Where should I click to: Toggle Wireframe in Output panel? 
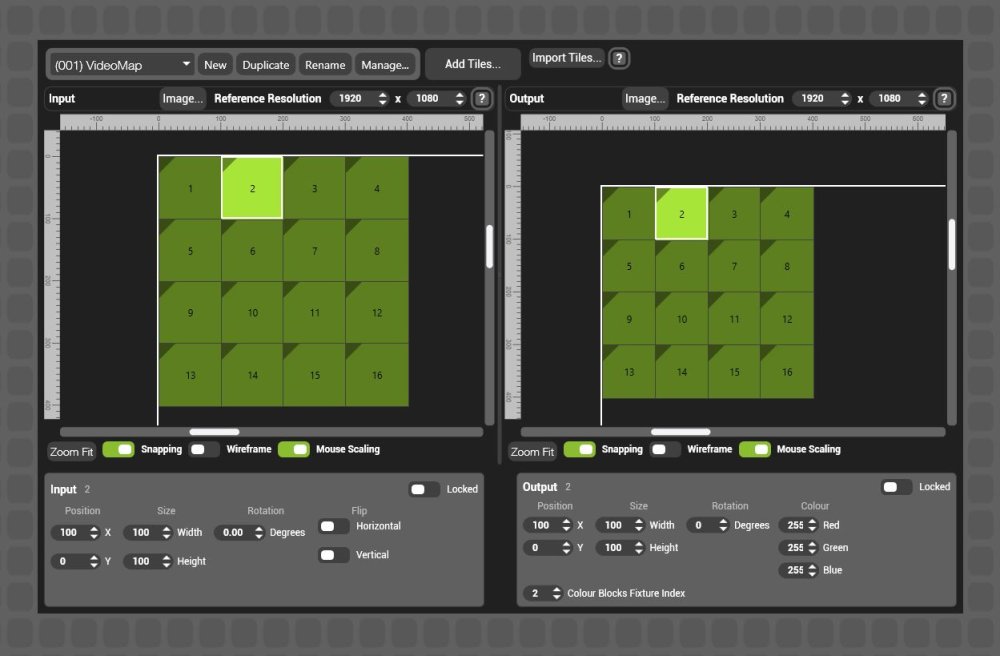tap(665, 449)
